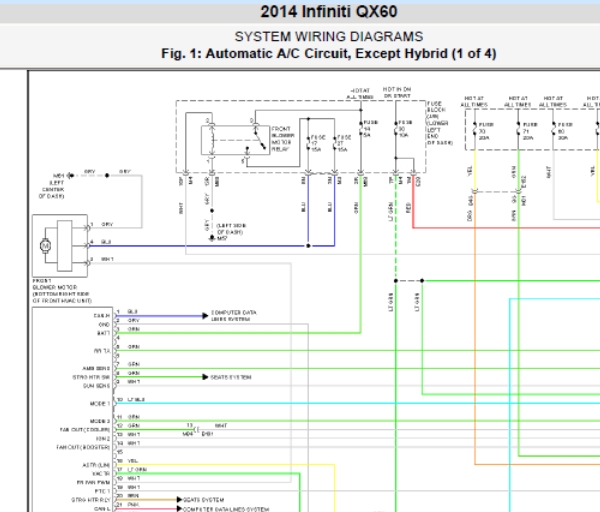
Task: Click the "YEL" wire color label at pin 16
Action: [x=132, y=461]
